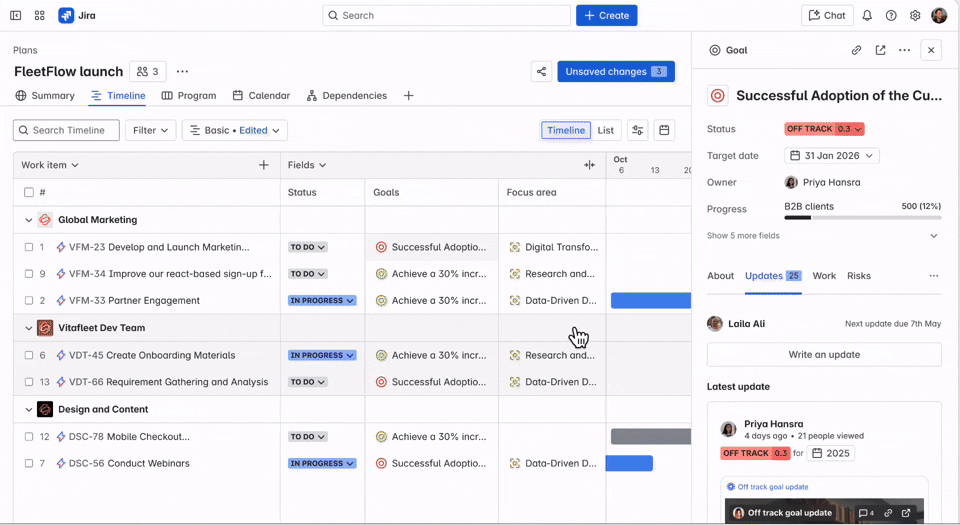Open the goal Off Track status dropdown
The width and height of the screenshot is (960, 525).
pyautogui.click(x=824, y=129)
